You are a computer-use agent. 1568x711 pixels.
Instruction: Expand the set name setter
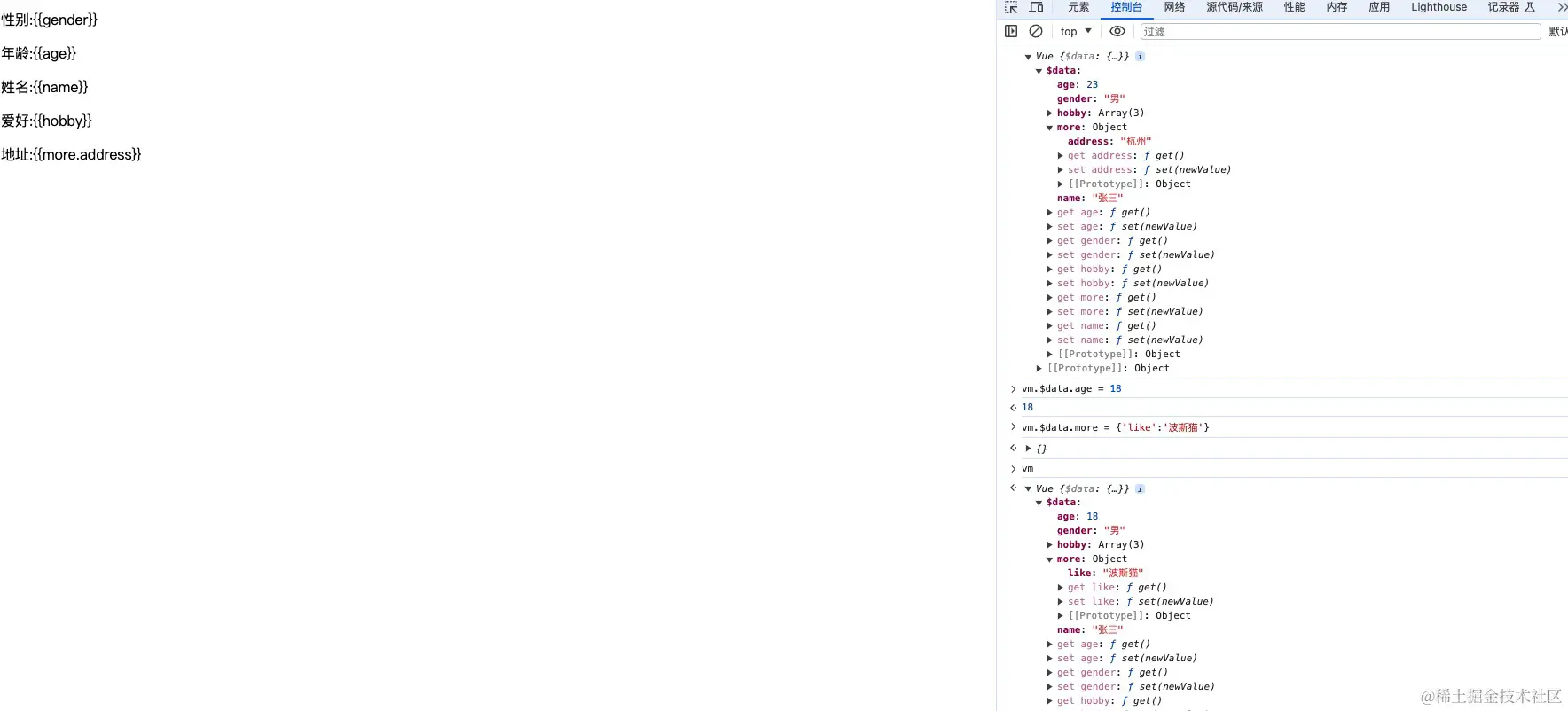[x=1050, y=340]
